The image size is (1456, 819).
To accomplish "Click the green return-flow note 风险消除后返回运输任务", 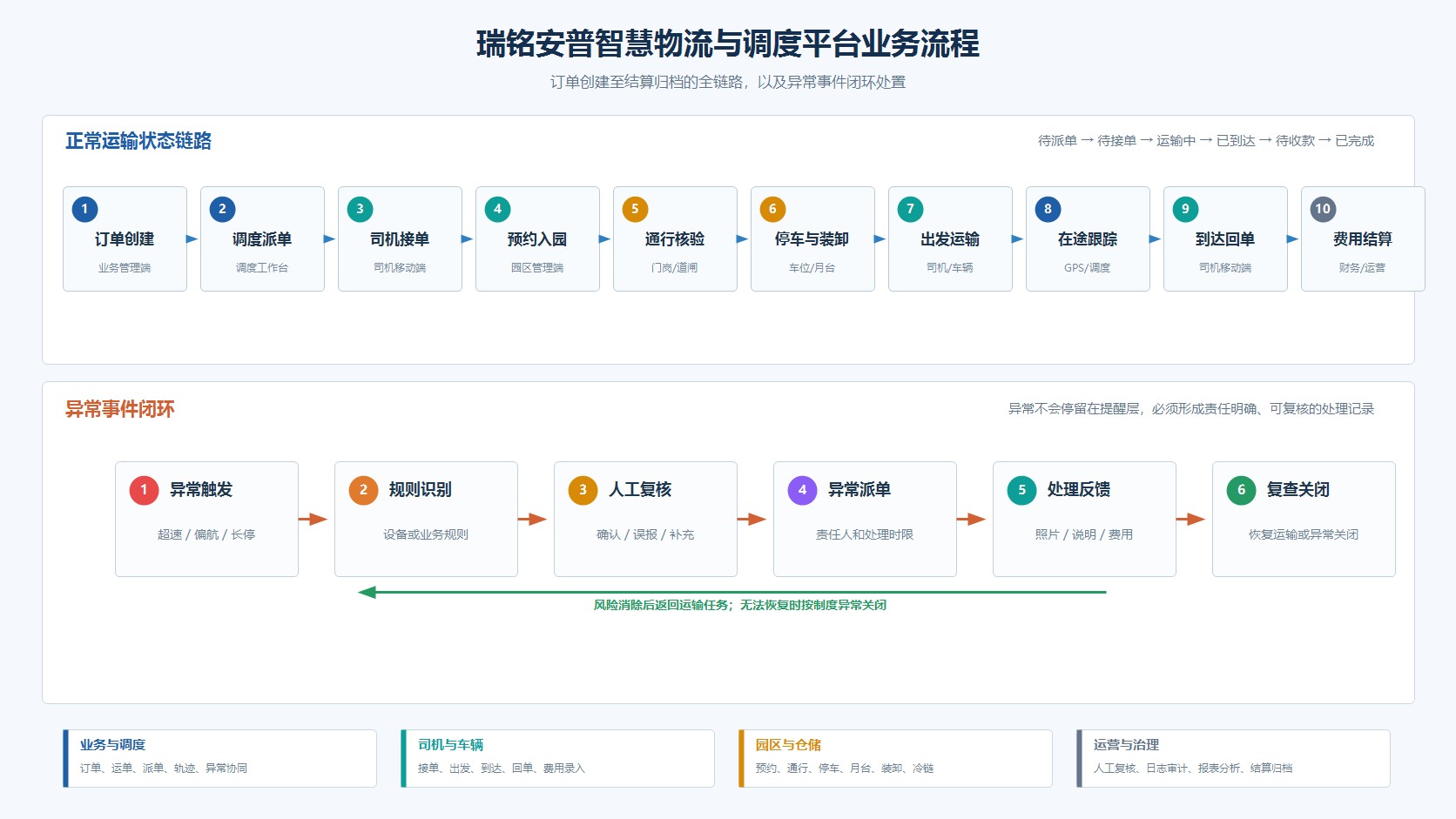I will pyautogui.click(x=663, y=605).
